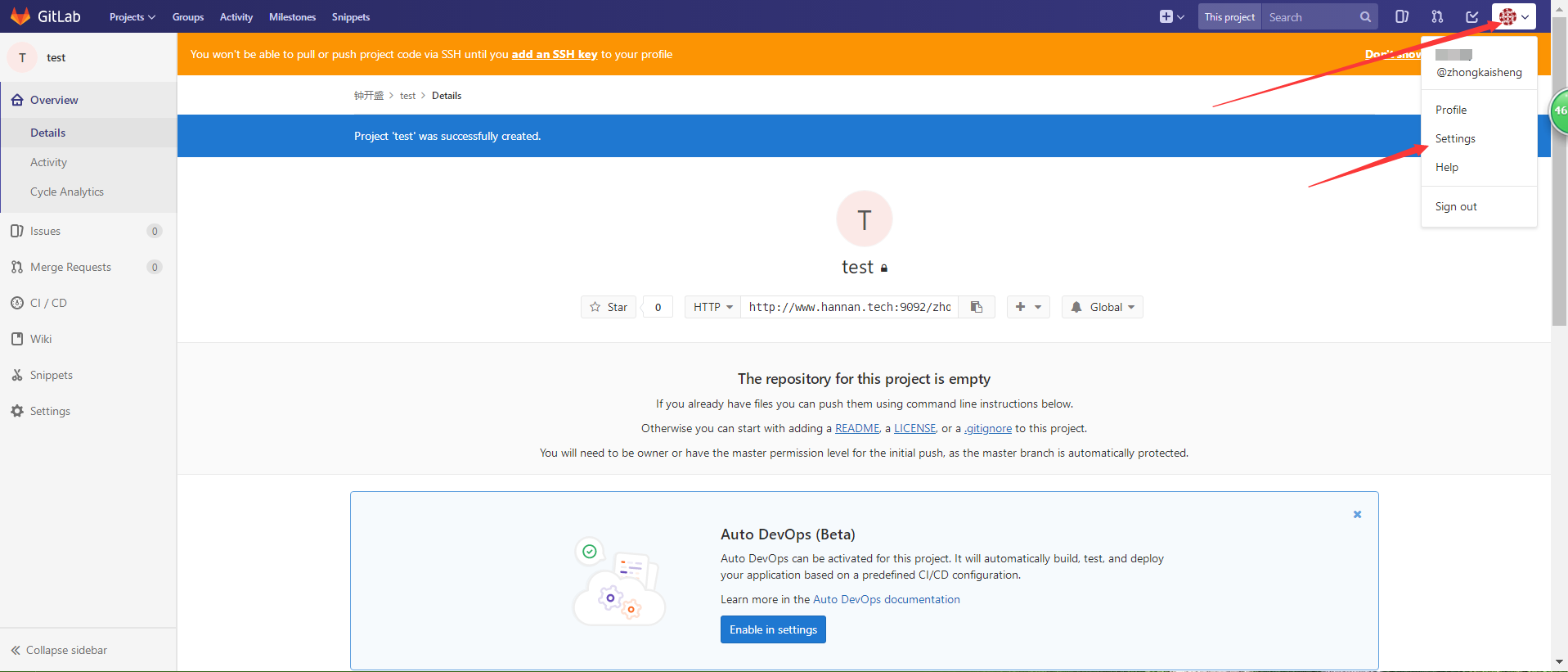
Task: Click the large T project avatar
Action: [x=865, y=219]
